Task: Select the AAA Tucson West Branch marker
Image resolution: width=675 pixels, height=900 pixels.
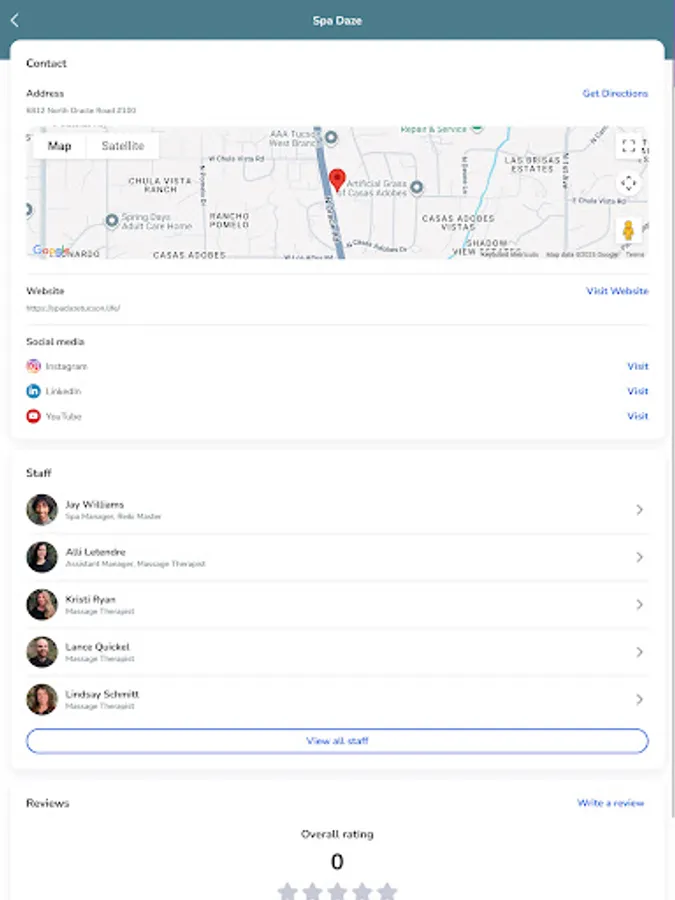Action: pos(331,138)
